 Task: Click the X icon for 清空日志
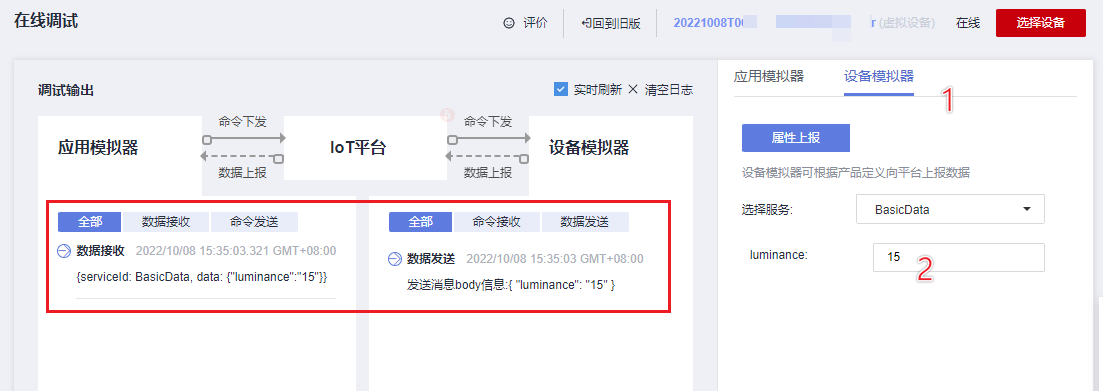tap(632, 90)
